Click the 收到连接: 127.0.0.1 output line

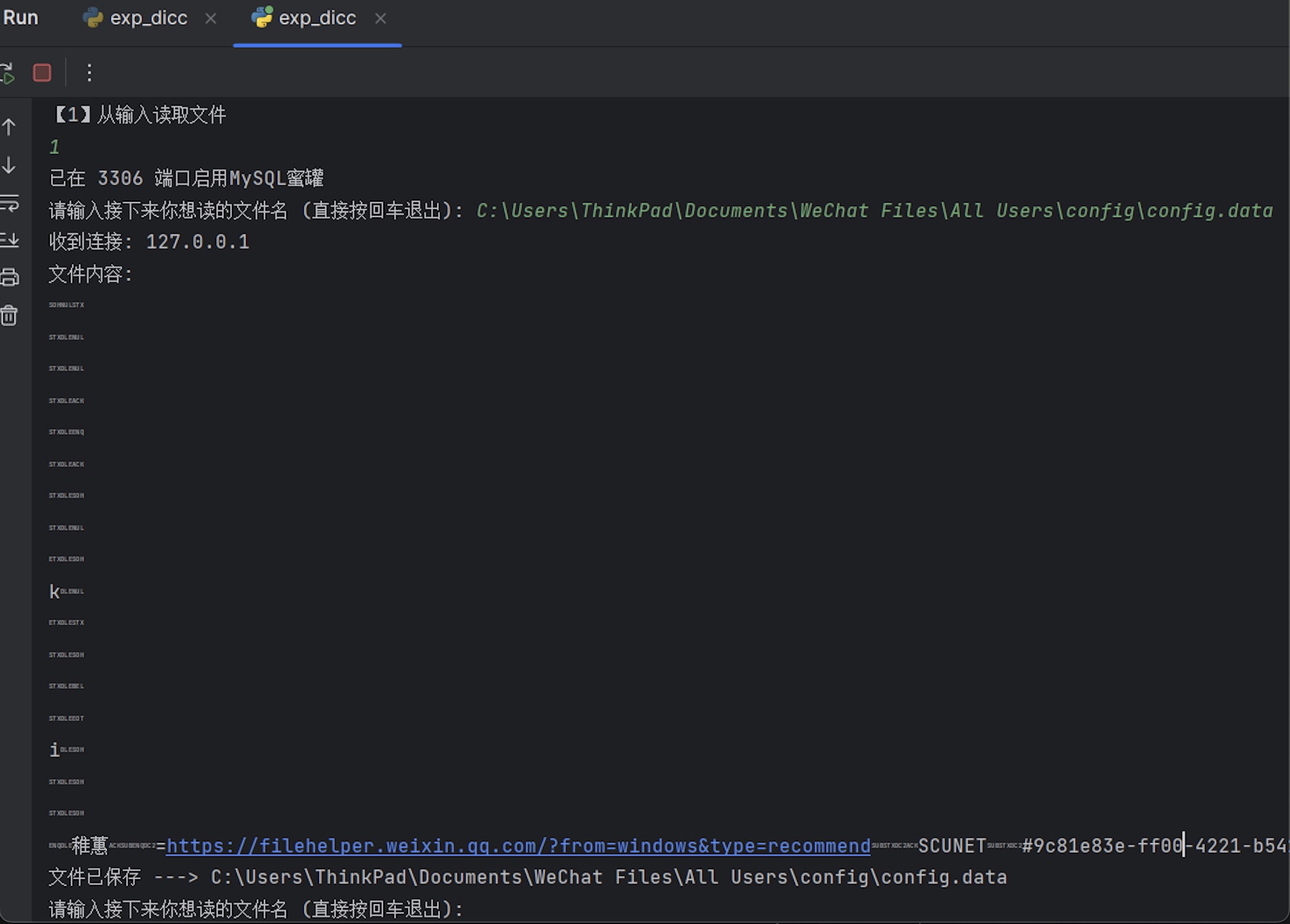coord(149,242)
